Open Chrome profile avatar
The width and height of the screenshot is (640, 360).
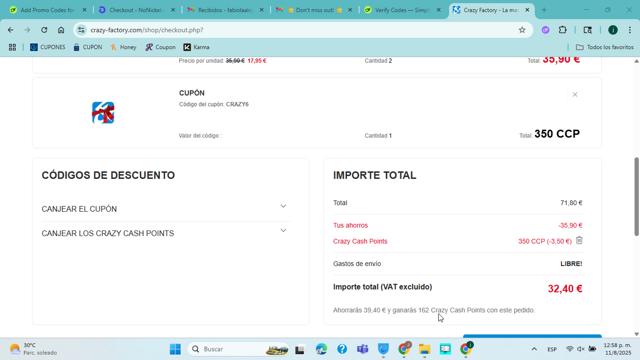pyautogui.click(x=613, y=30)
